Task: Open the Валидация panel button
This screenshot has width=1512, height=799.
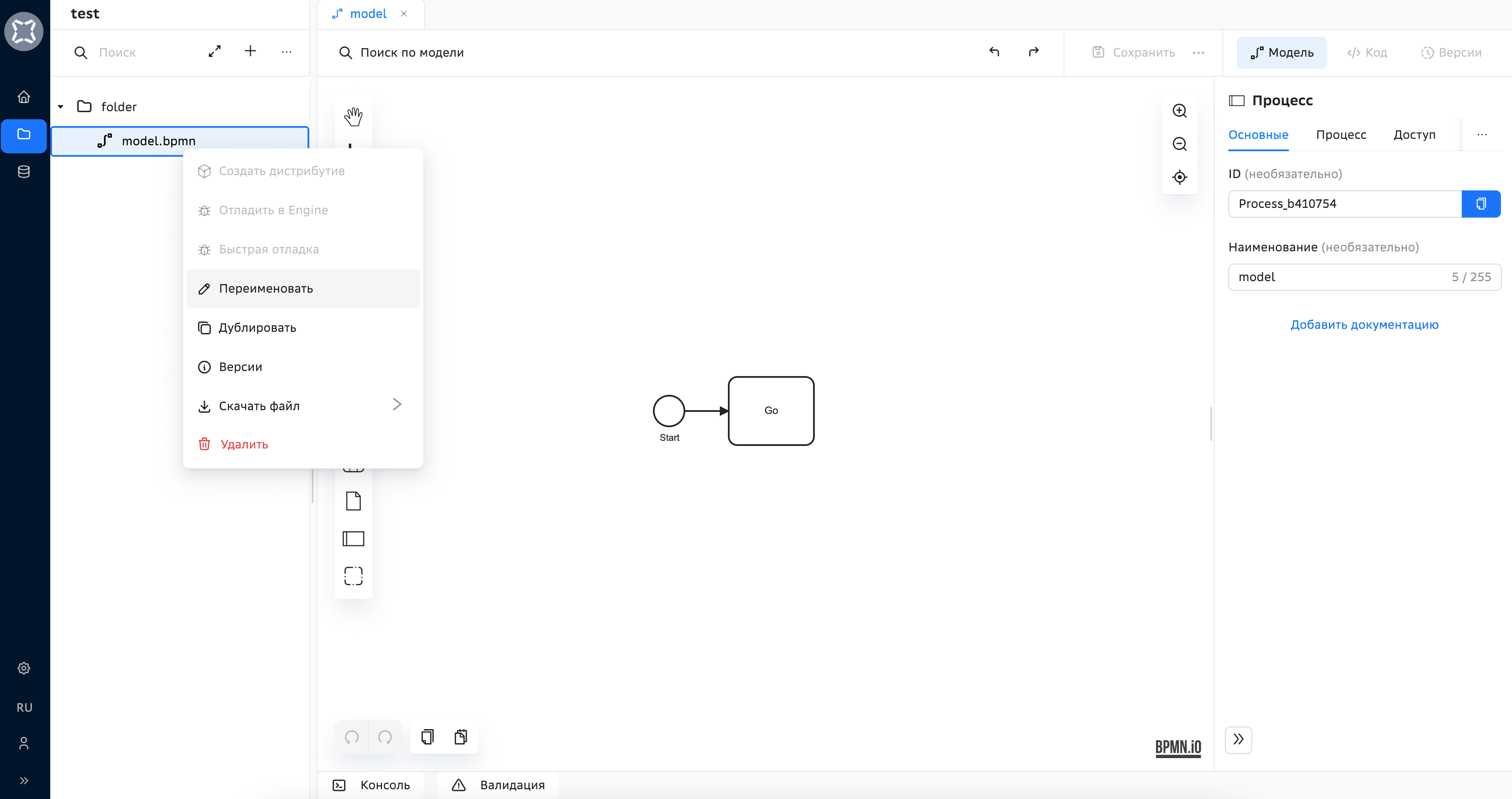Action: [x=499, y=785]
